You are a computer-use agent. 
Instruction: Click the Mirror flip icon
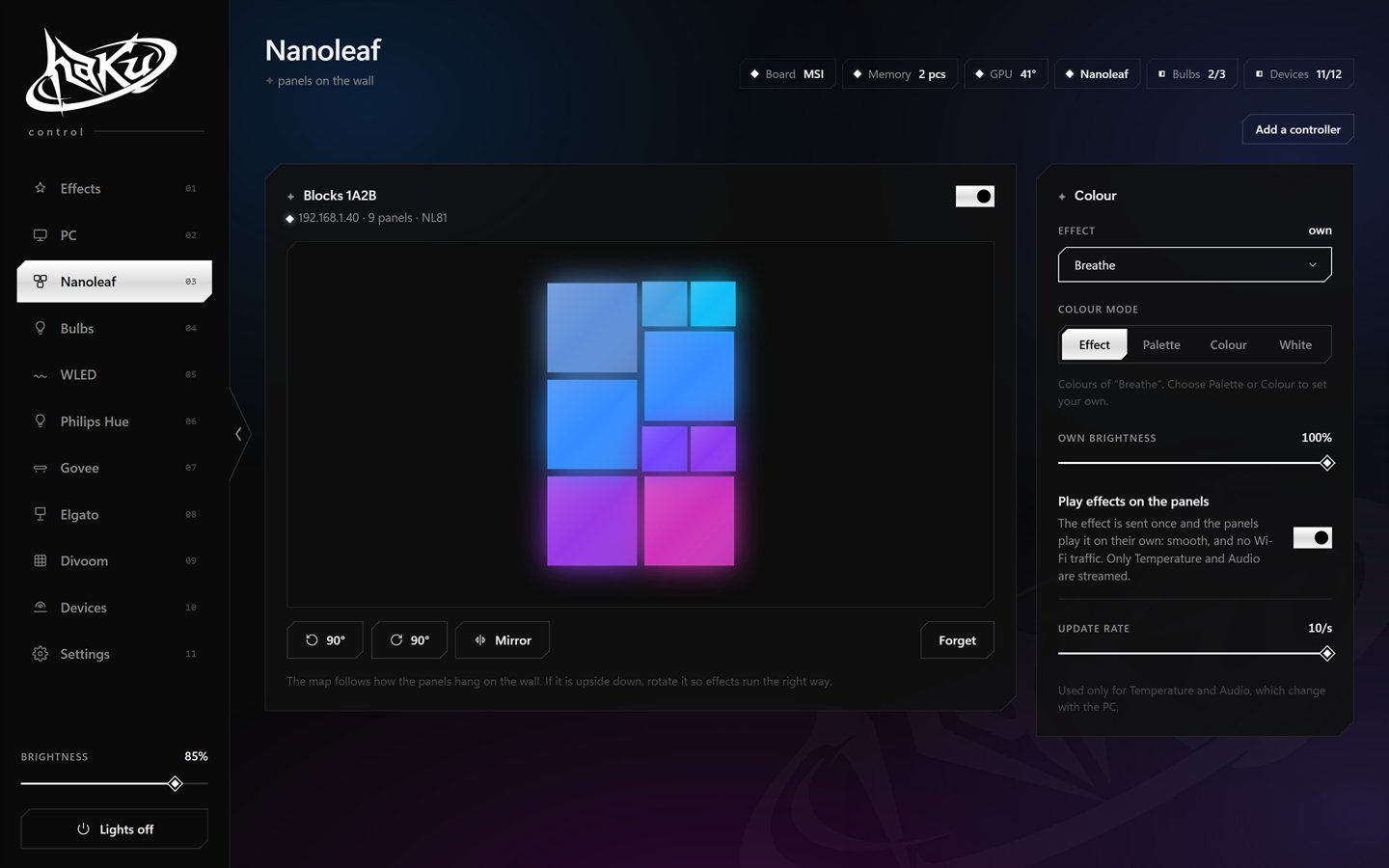coord(480,640)
